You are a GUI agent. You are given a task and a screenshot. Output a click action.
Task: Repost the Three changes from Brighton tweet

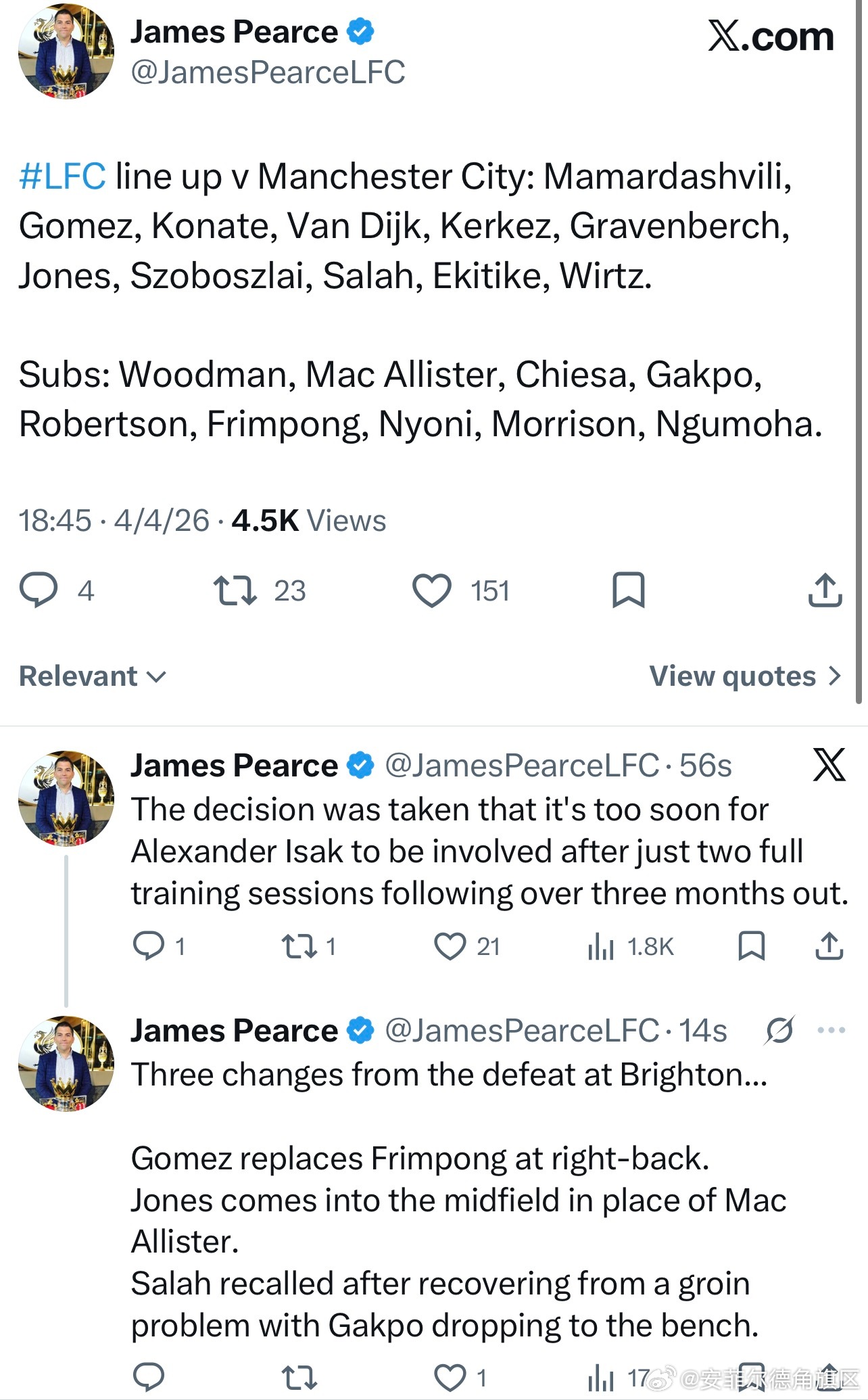(x=299, y=1377)
